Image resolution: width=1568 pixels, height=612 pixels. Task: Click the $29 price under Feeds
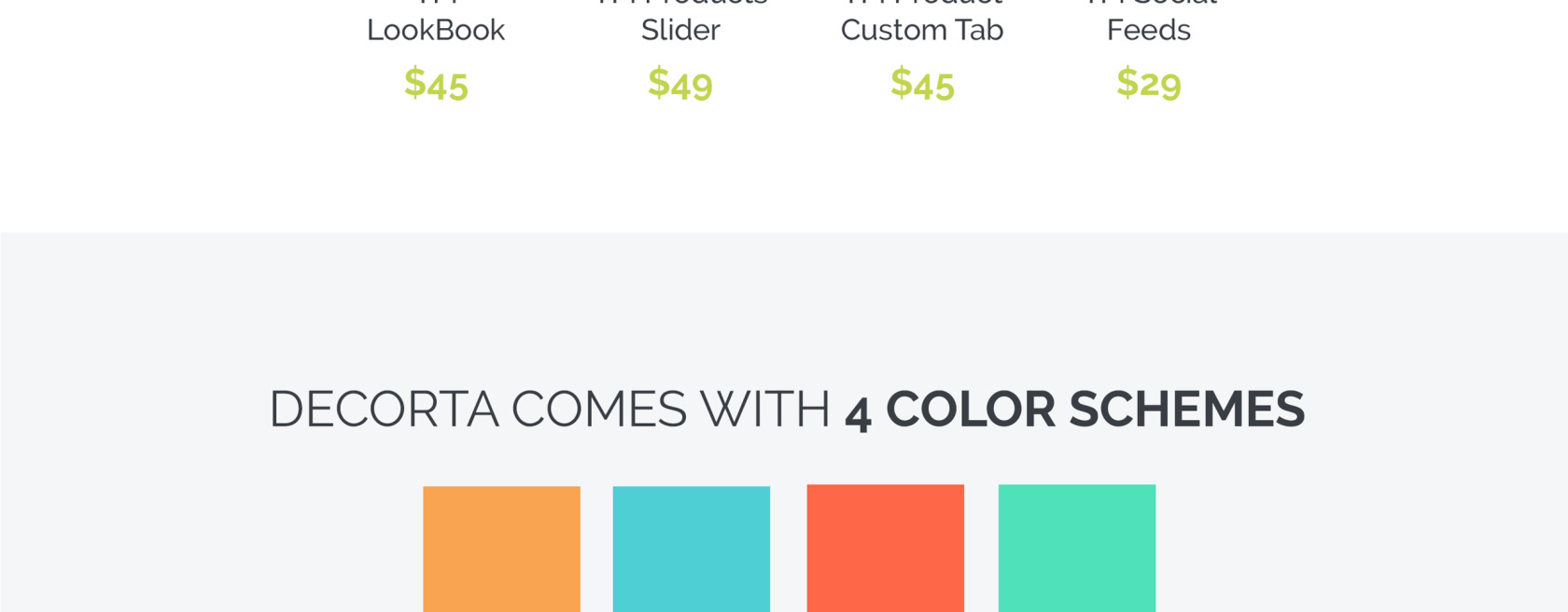(x=1149, y=84)
